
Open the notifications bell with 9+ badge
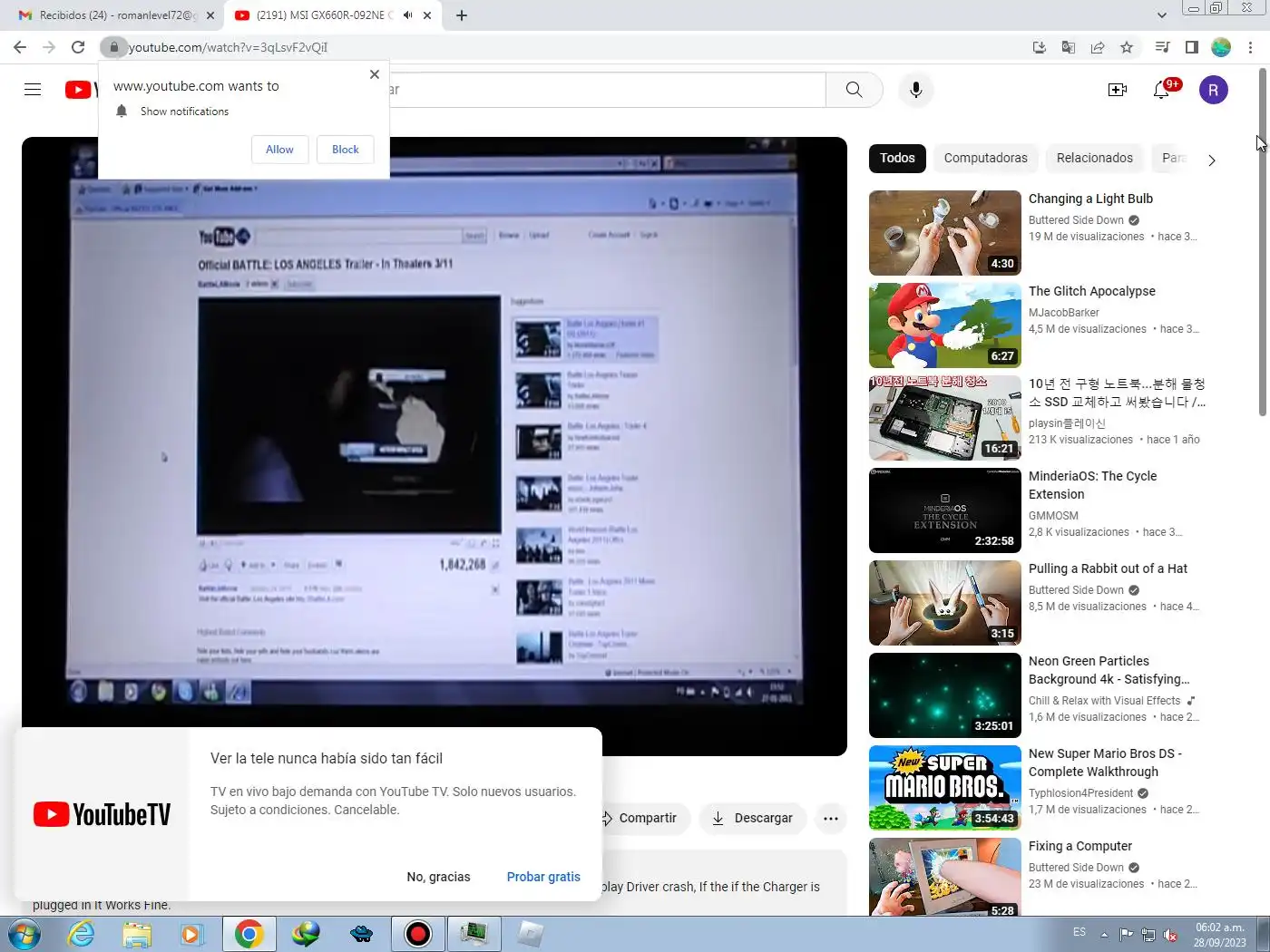(x=1162, y=90)
